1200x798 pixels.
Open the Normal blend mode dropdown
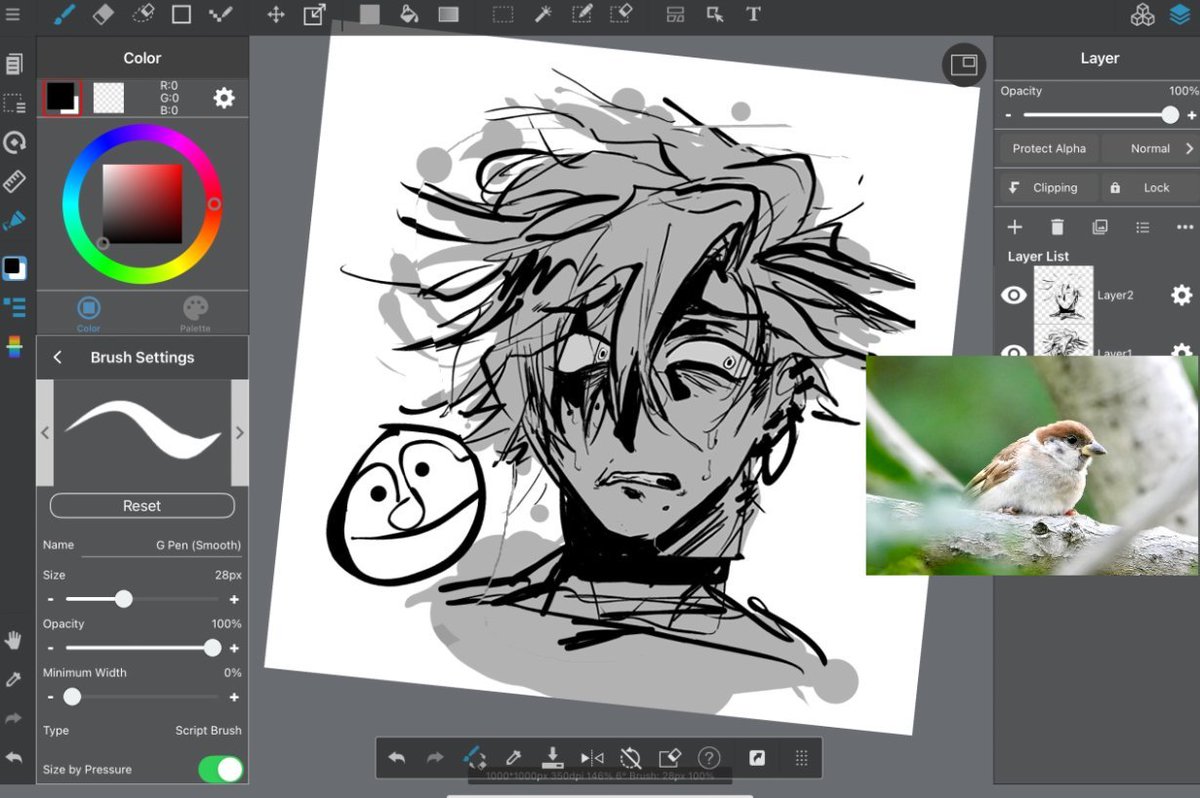coord(1150,148)
